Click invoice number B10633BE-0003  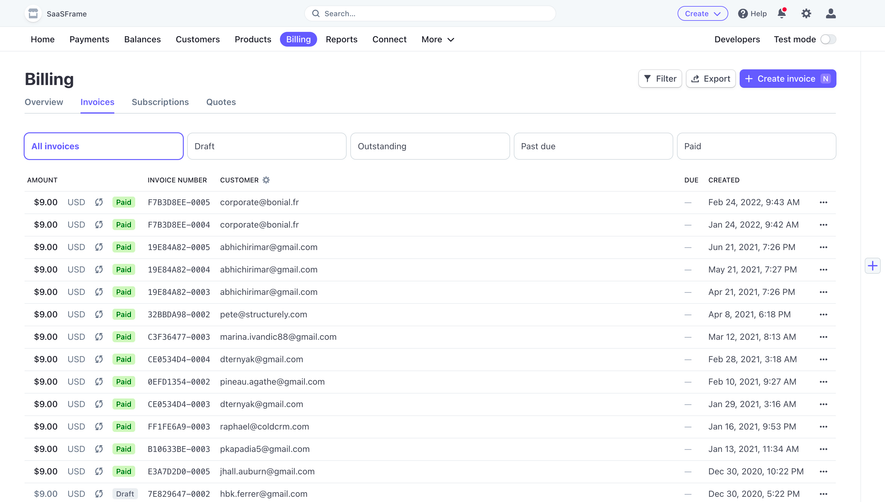tap(179, 449)
